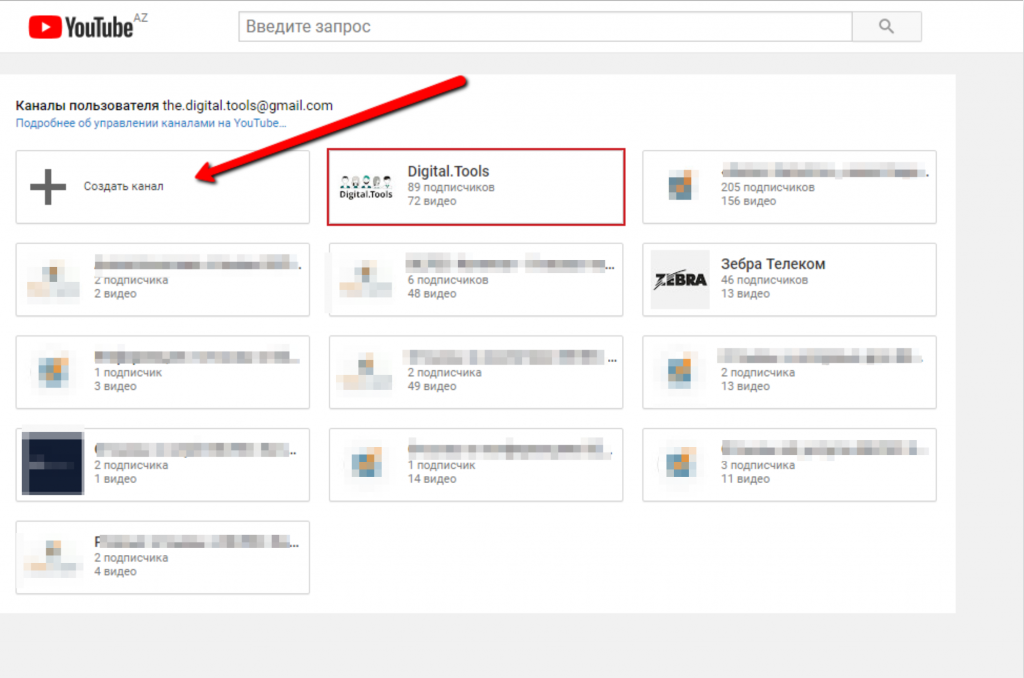Click the '4 видео' count
Screen dimensions: 1024x678
pos(116,572)
